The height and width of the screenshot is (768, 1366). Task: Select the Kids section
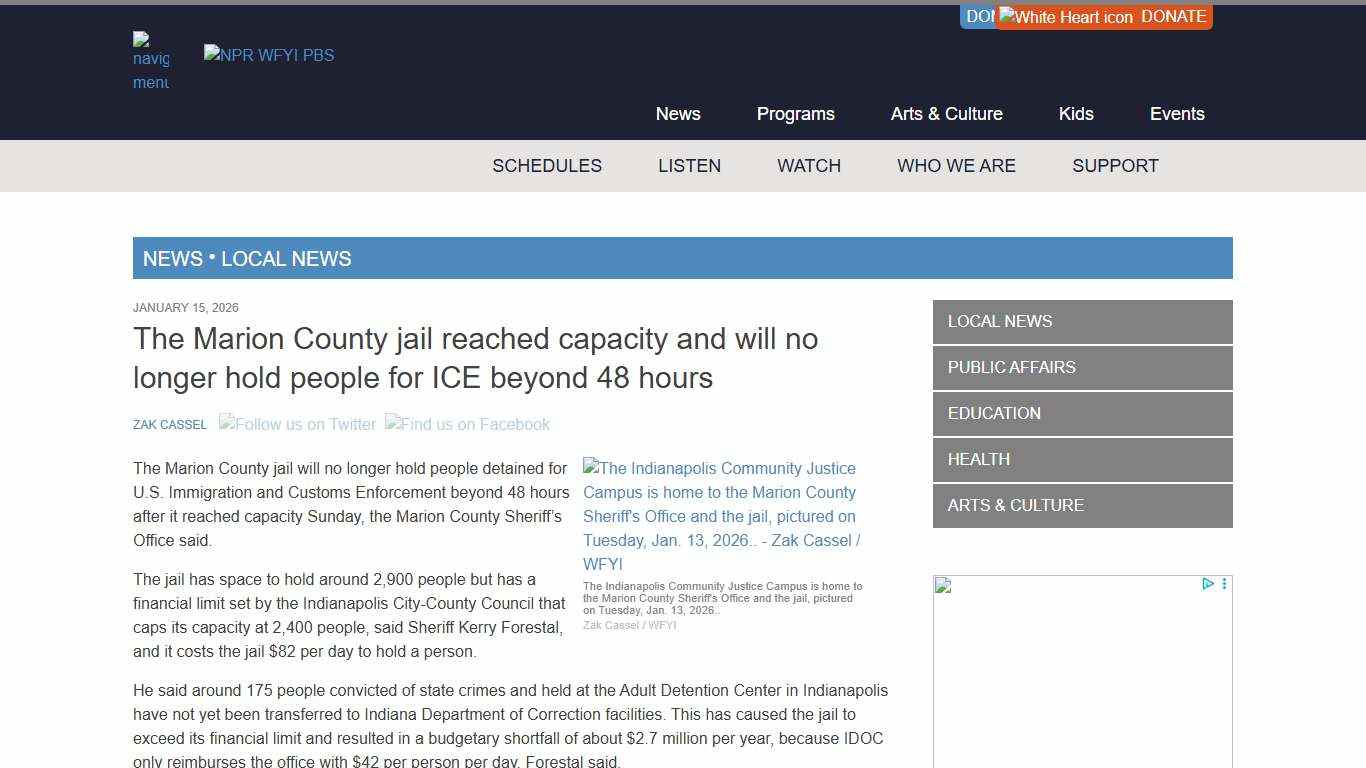point(1076,114)
